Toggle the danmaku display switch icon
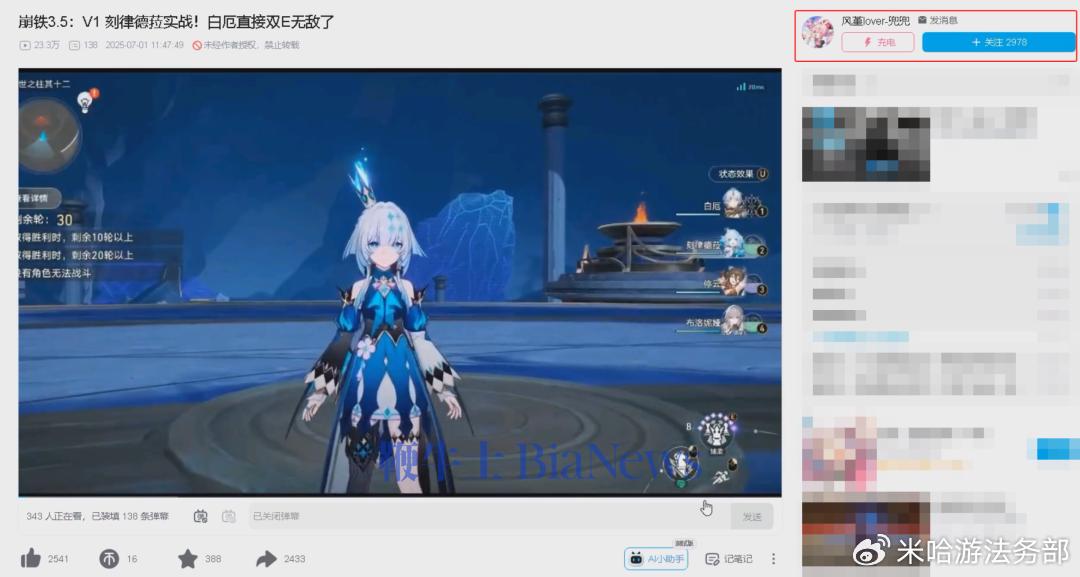Screen dimensions: 1080x577 click(x=200, y=516)
